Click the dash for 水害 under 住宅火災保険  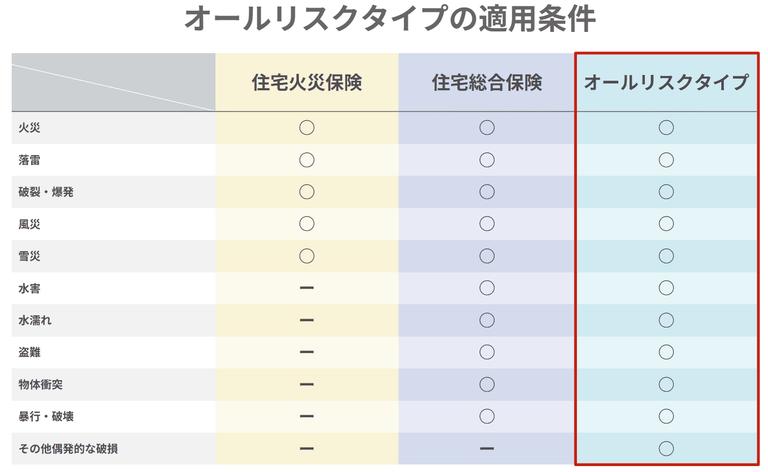[x=306, y=288]
